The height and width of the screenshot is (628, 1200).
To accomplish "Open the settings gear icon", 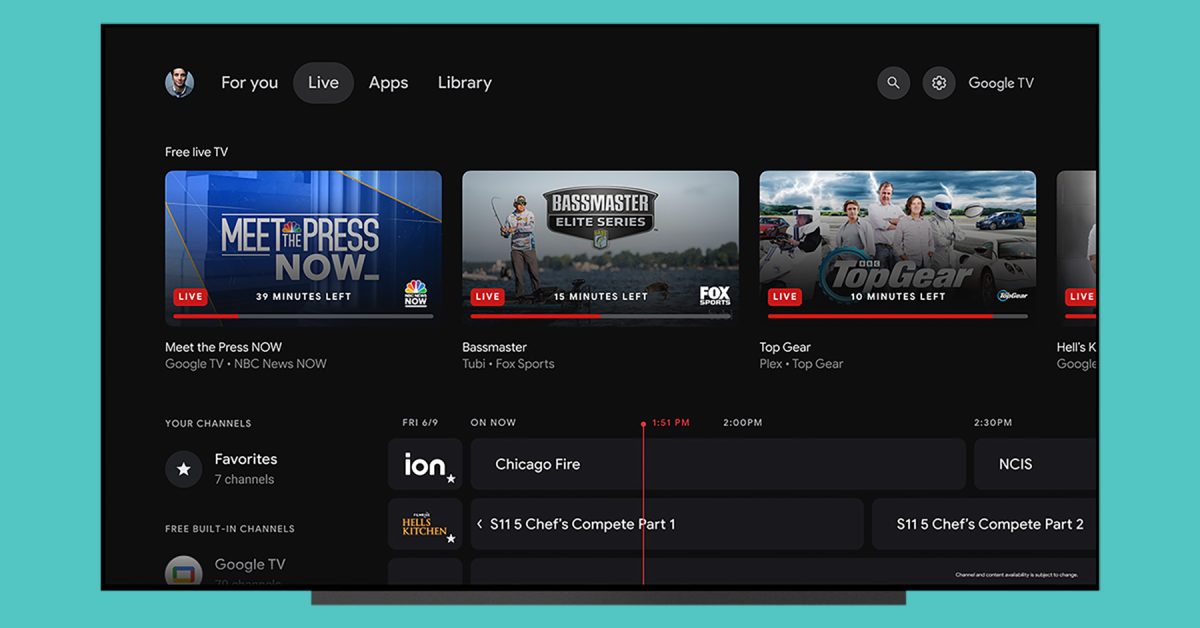I will click(x=939, y=83).
